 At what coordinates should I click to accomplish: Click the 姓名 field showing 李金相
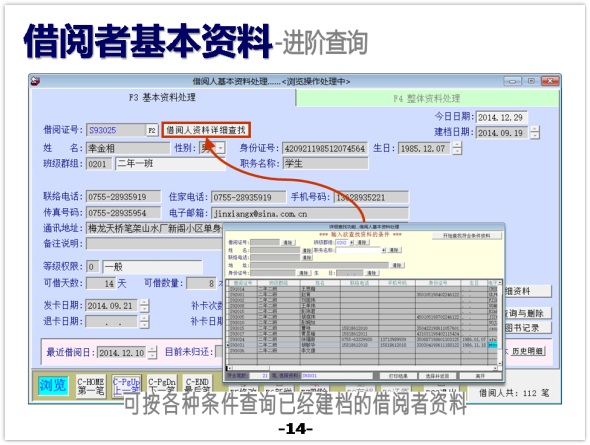[128, 148]
